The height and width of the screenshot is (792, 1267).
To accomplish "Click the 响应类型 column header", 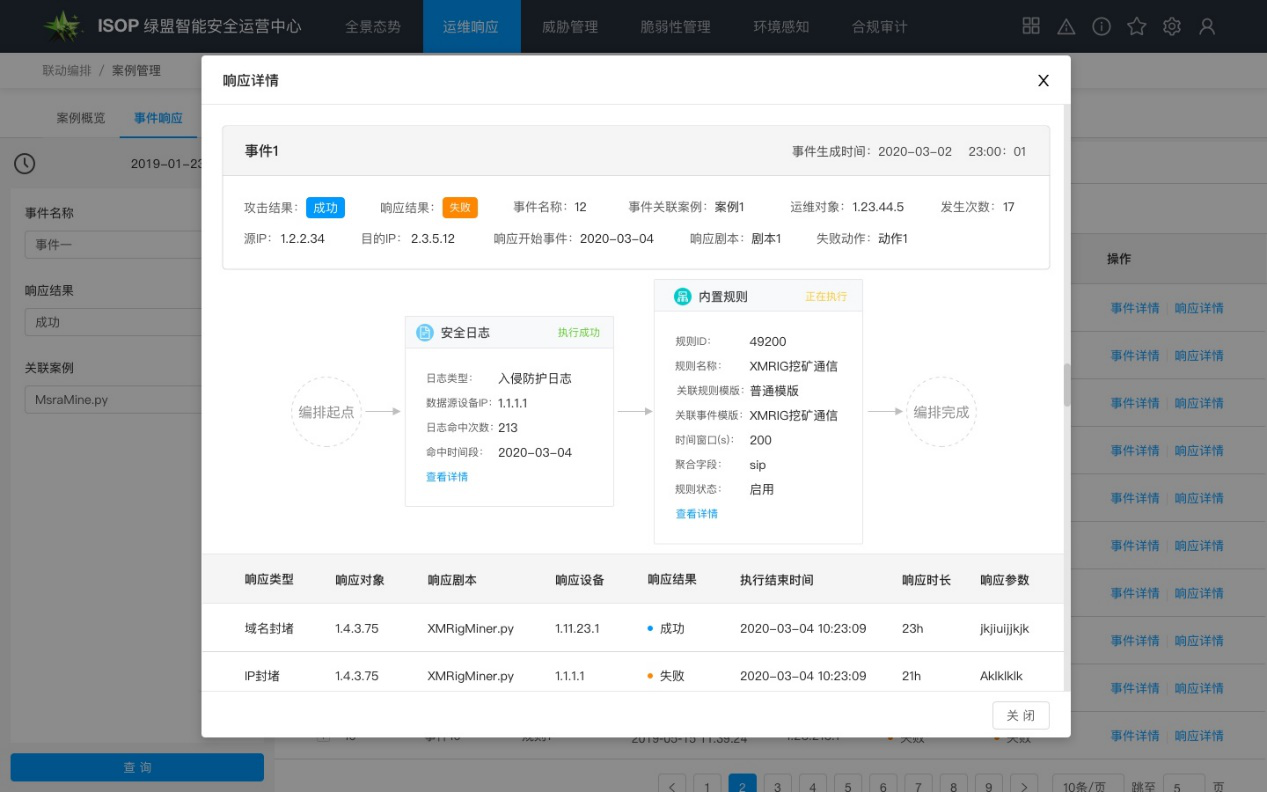I will click(x=270, y=580).
